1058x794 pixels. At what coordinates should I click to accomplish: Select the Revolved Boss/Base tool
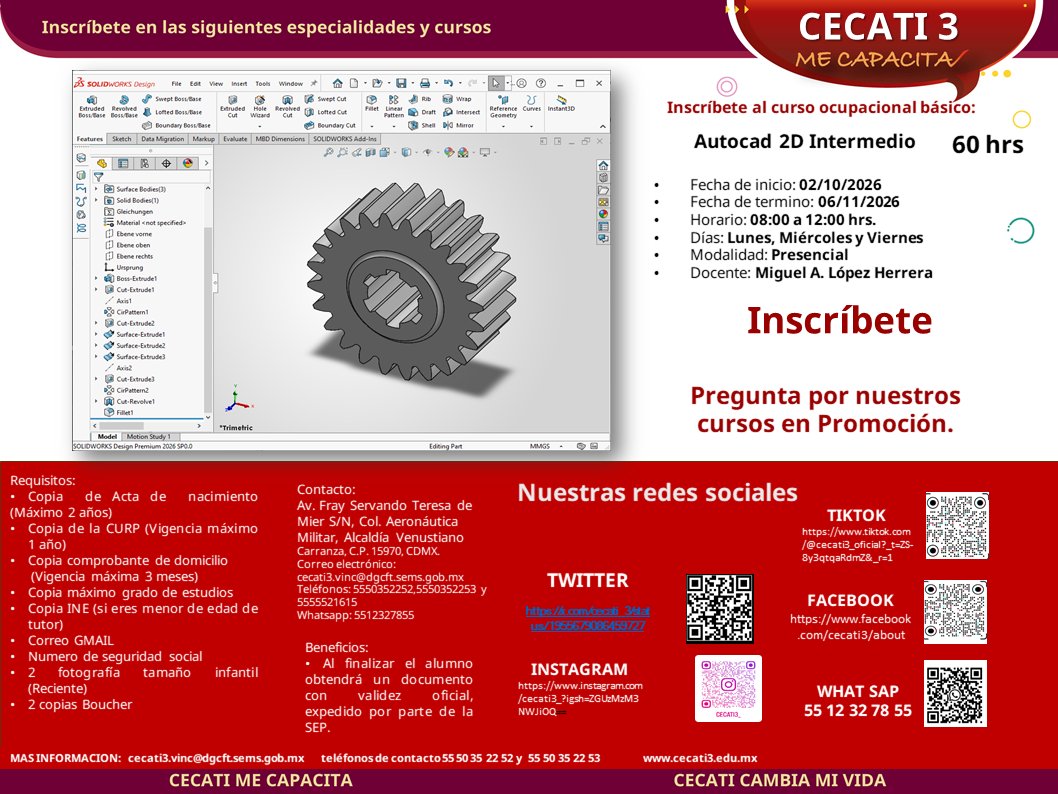[x=124, y=107]
